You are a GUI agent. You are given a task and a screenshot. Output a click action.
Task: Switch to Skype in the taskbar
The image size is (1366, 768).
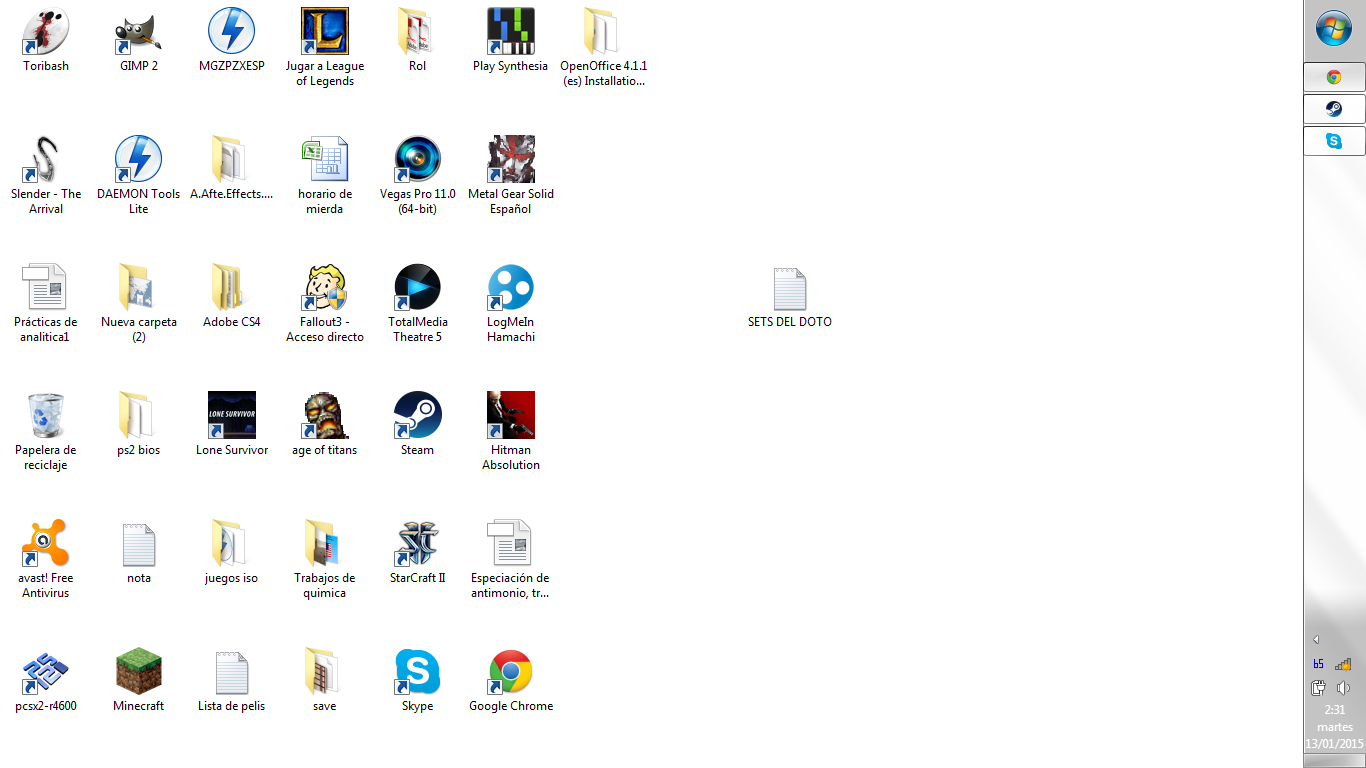(x=1334, y=141)
